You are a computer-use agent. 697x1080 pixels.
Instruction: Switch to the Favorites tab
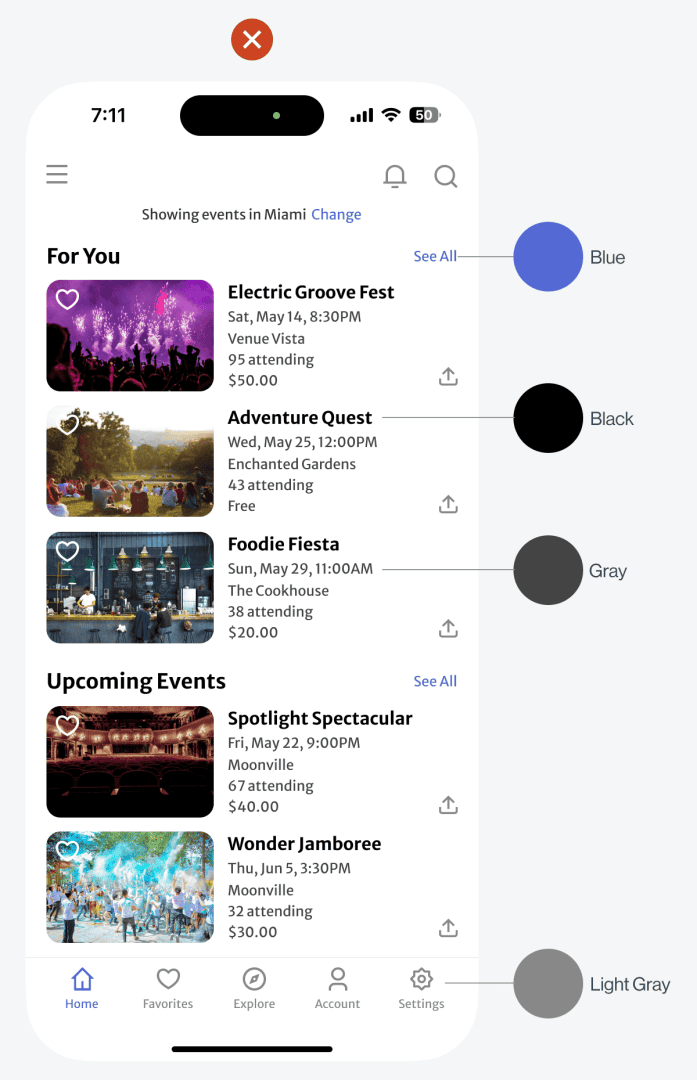(x=168, y=988)
